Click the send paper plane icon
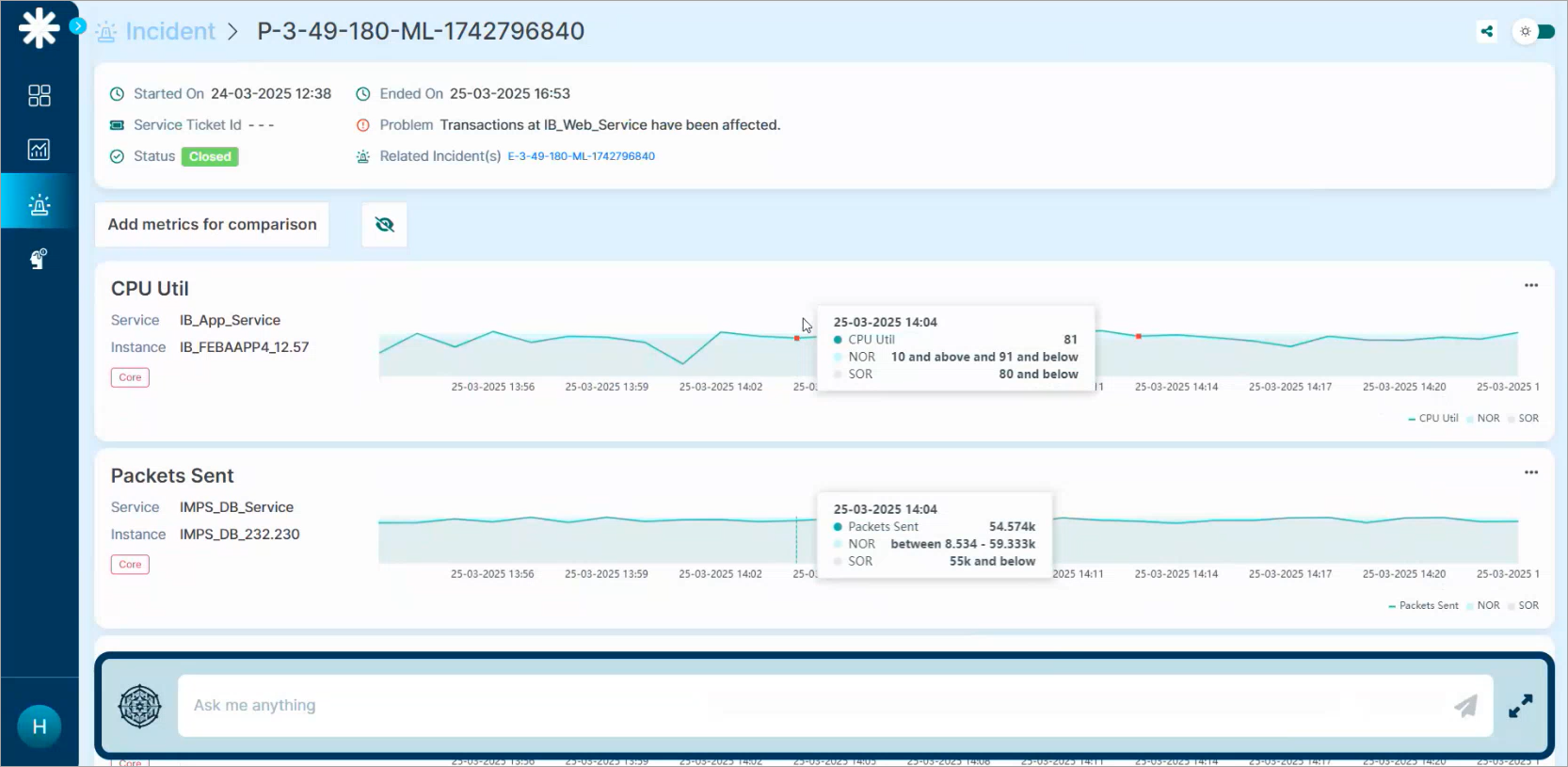The width and height of the screenshot is (1568, 767). click(x=1465, y=706)
